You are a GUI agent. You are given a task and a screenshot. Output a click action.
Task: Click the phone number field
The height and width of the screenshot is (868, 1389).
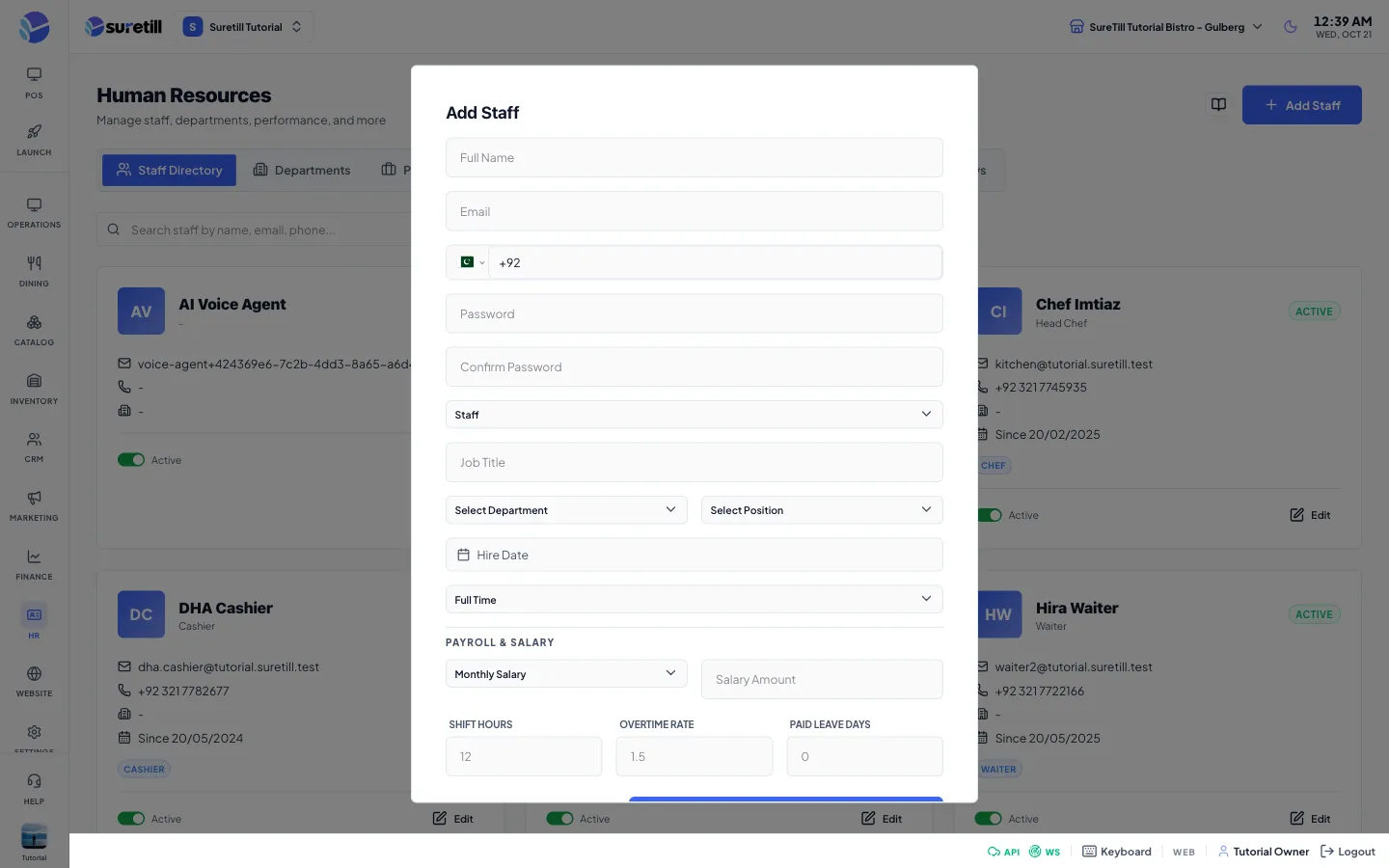tap(715, 262)
